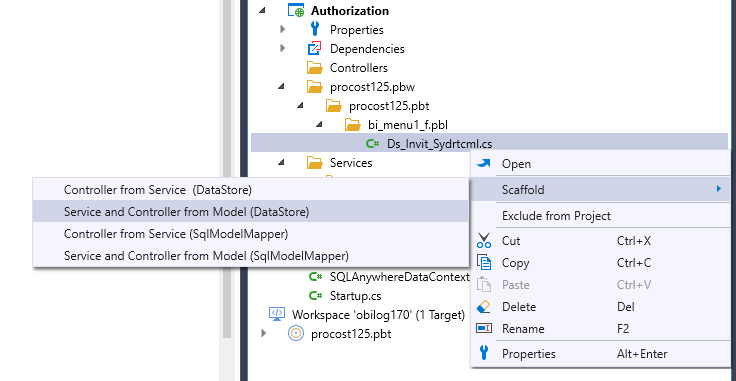Collapse the procost125.pbw folder
The height and width of the screenshot is (381, 736).
282,86
